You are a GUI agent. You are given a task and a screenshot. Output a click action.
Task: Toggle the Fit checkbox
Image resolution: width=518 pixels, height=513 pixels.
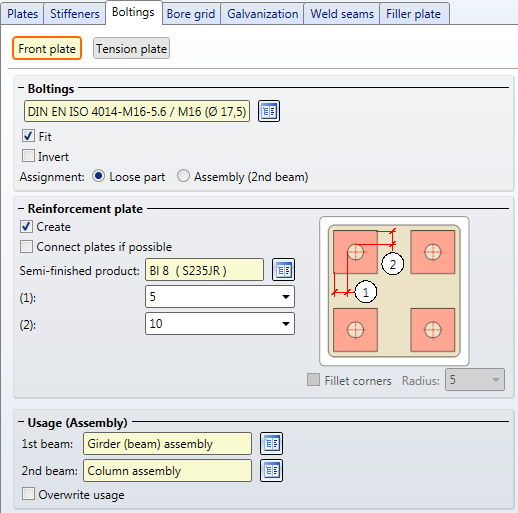(x=28, y=136)
